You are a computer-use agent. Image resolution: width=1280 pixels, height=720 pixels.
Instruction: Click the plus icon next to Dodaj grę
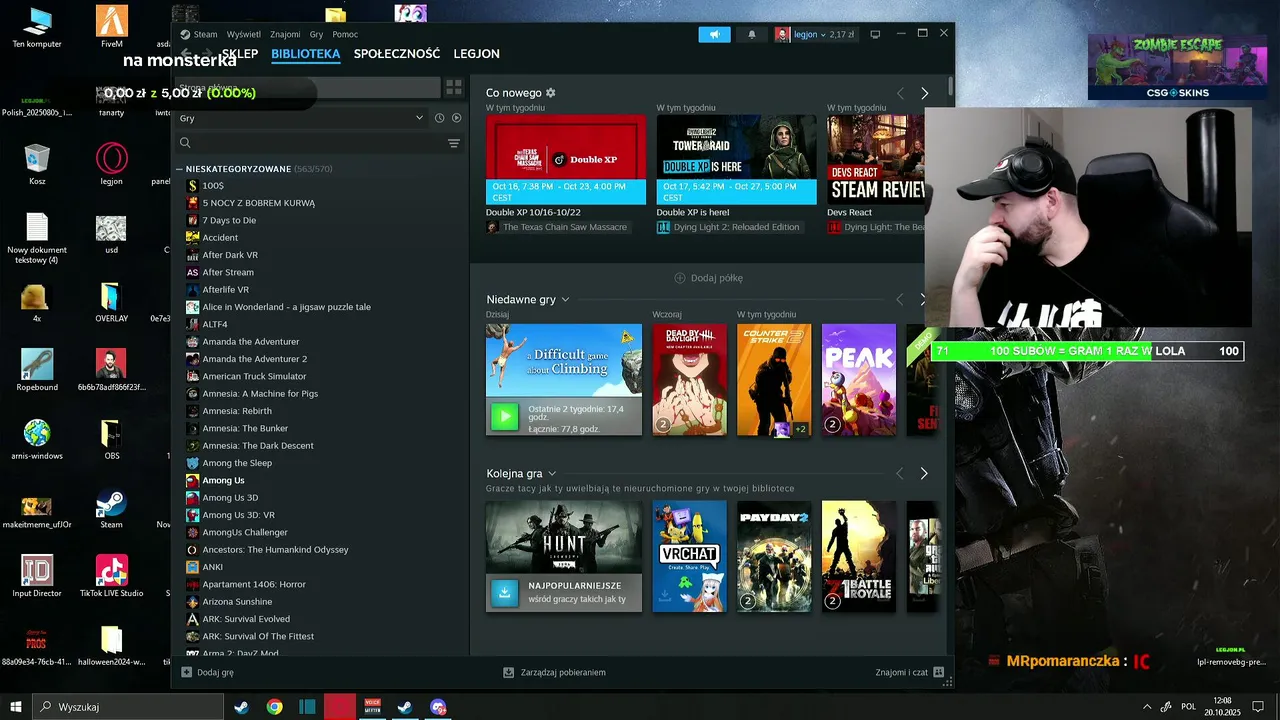(x=186, y=672)
